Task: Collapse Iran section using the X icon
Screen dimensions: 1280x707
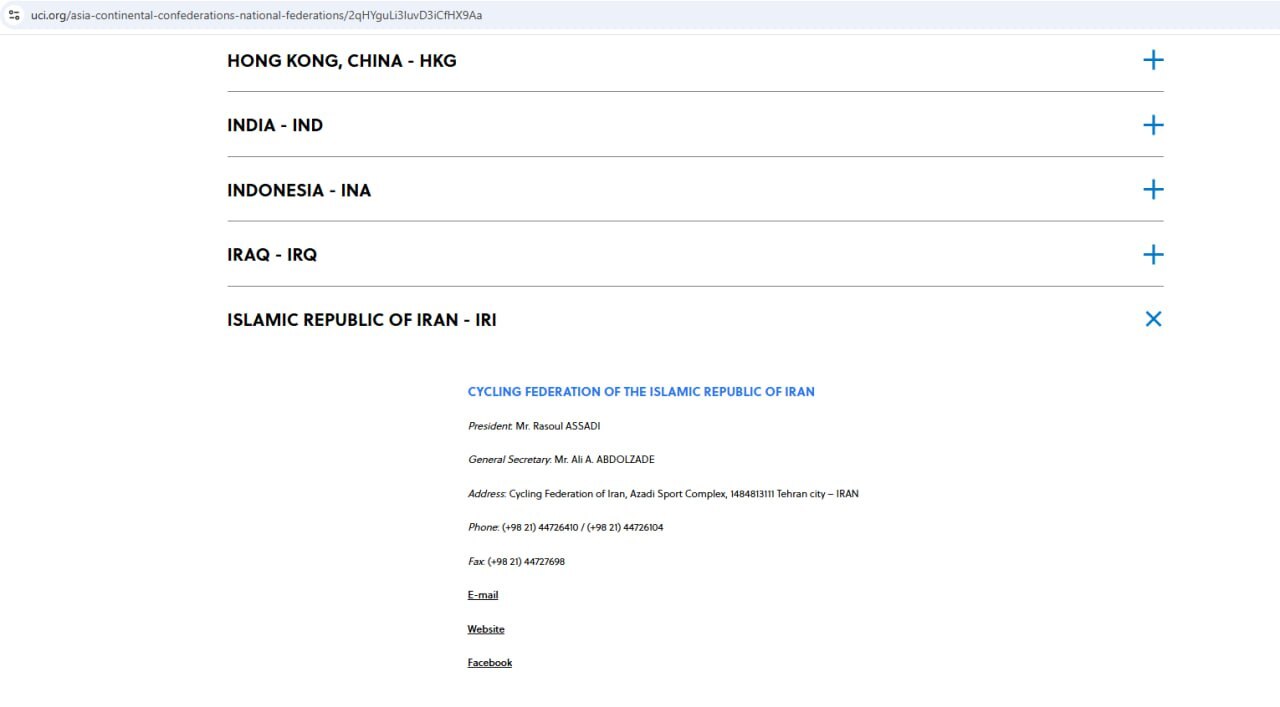Action: 1153,319
